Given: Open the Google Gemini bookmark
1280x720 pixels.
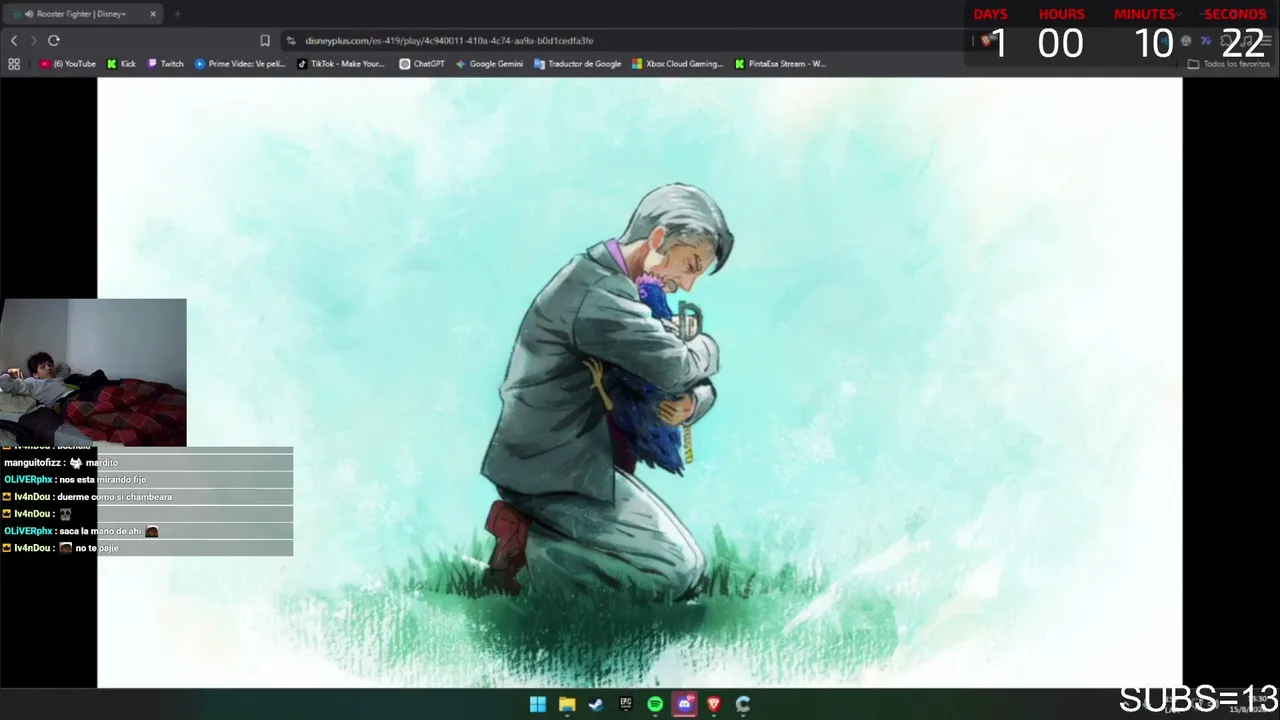Looking at the screenshot, I should pyautogui.click(x=489, y=64).
